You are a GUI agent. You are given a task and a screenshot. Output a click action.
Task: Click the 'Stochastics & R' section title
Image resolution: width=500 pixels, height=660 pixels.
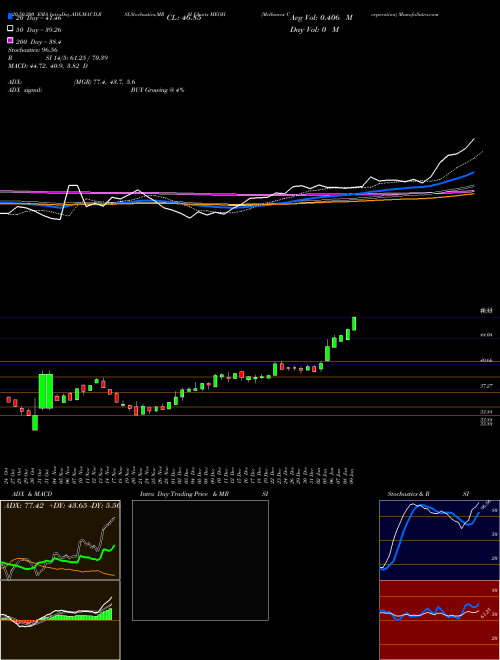coord(408,494)
